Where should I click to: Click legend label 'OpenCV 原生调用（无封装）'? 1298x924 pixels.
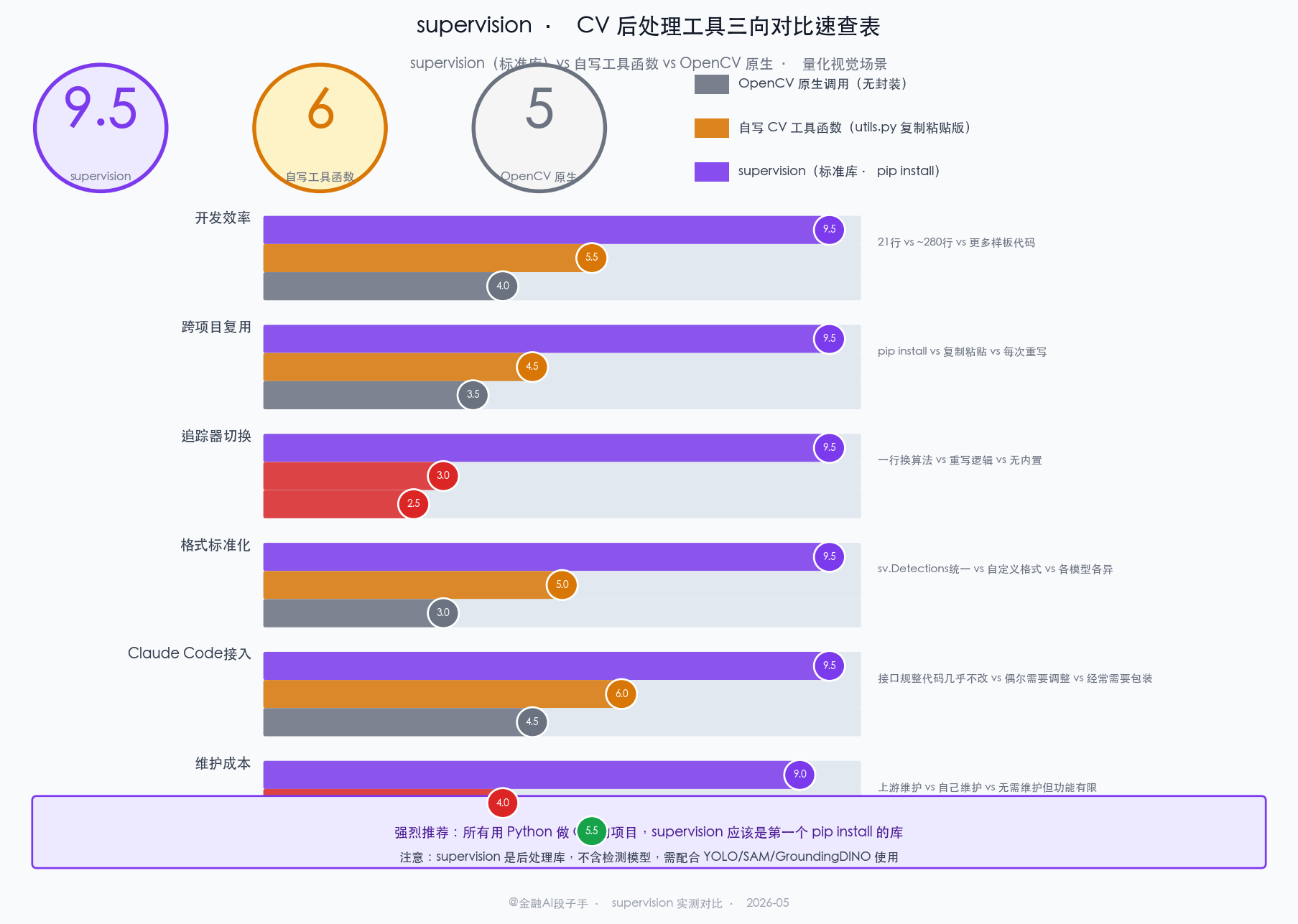pyautogui.click(x=822, y=84)
